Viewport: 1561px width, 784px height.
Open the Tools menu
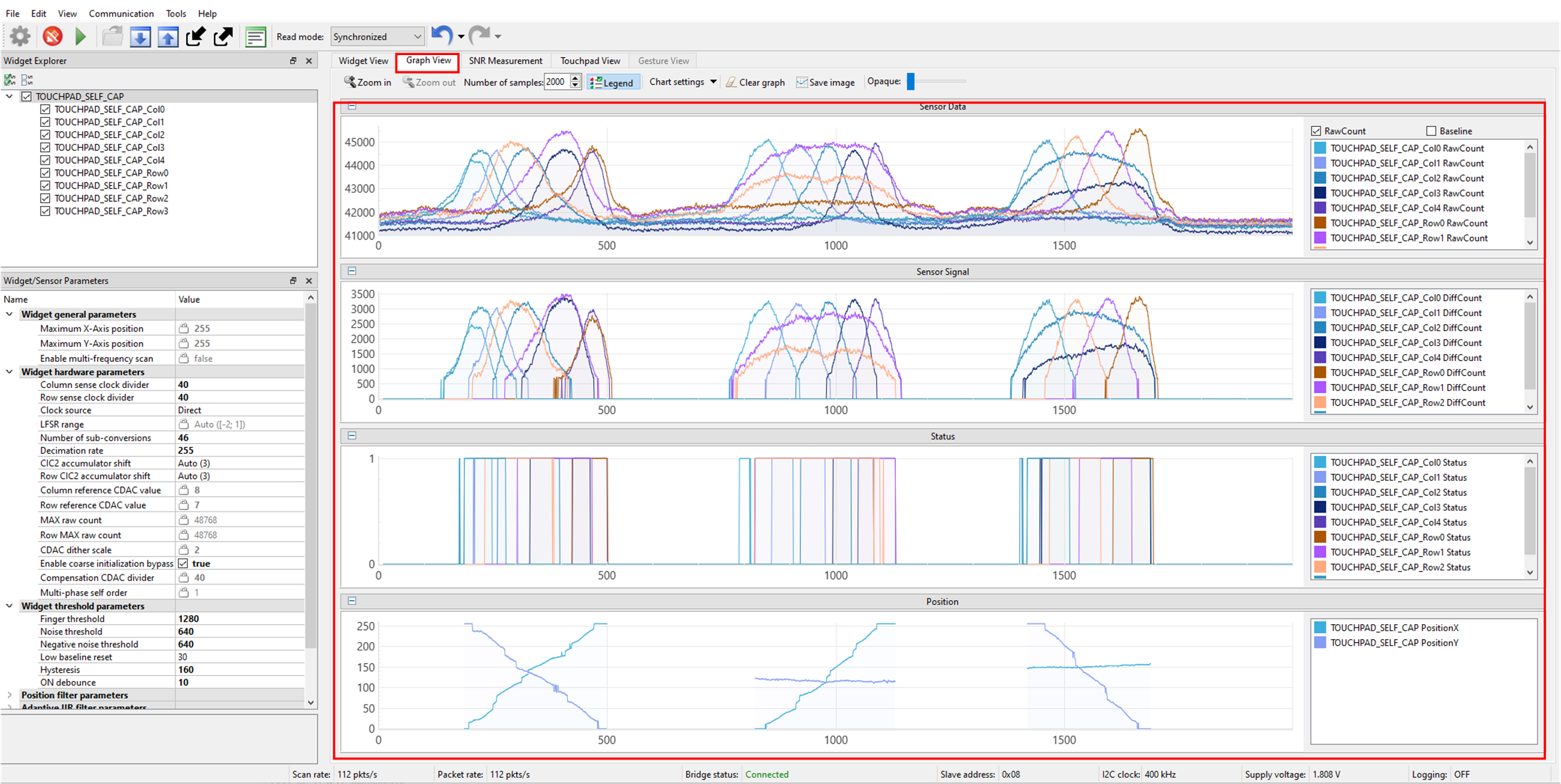[176, 13]
